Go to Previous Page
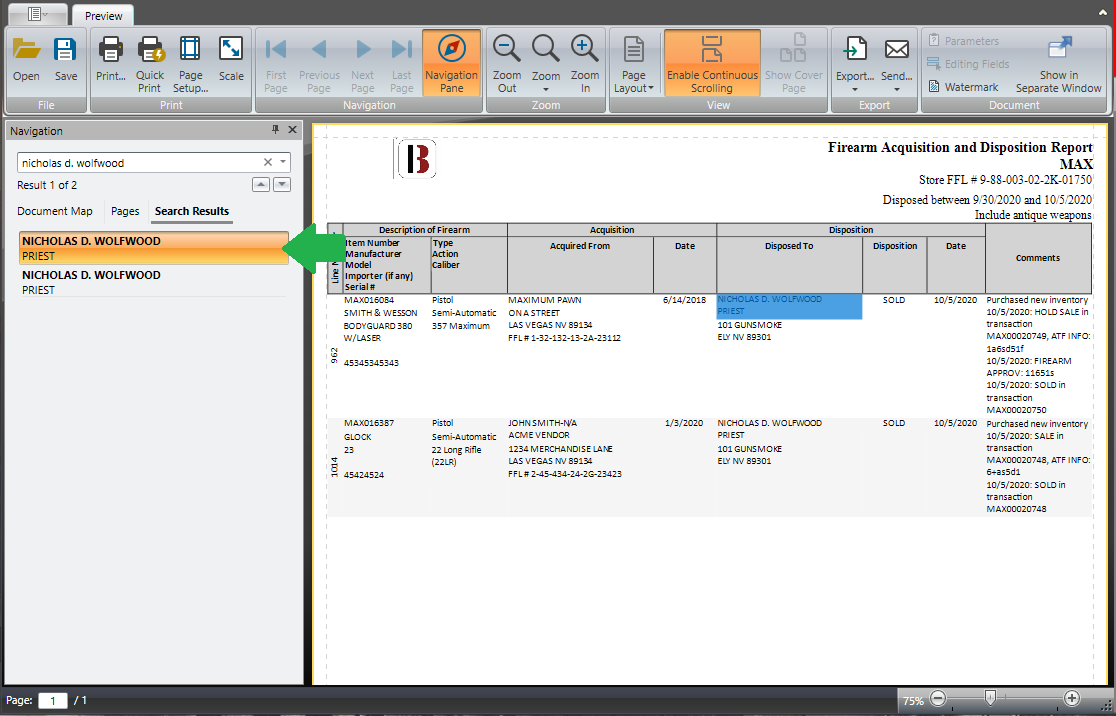This screenshot has height=716, width=1116. point(319,63)
